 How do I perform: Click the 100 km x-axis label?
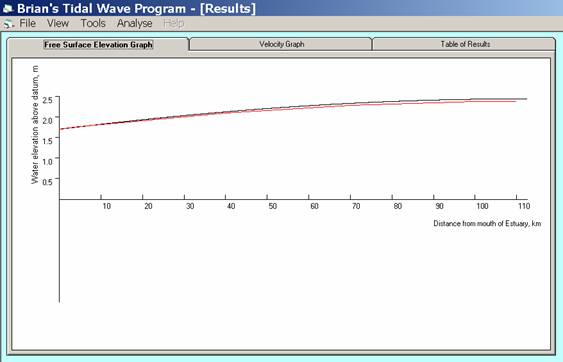(x=482, y=206)
